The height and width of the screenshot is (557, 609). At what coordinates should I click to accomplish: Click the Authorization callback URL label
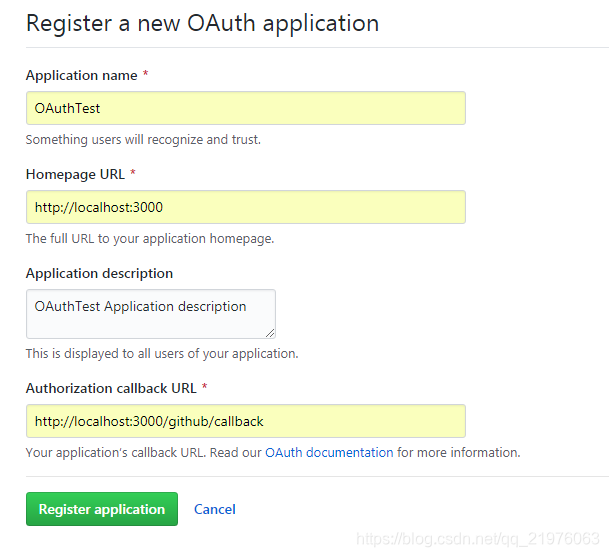point(111,387)
